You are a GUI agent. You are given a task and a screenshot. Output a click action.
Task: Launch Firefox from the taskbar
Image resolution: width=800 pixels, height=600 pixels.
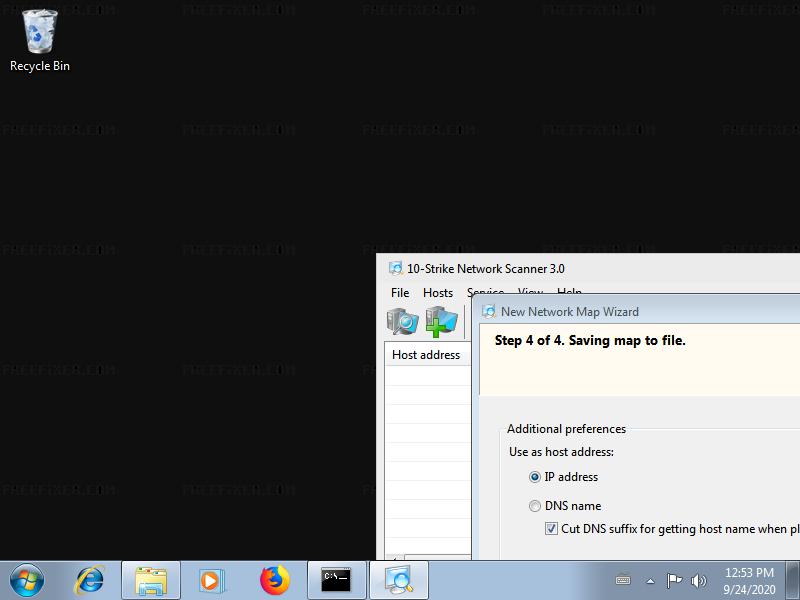(x=273, y=580)
